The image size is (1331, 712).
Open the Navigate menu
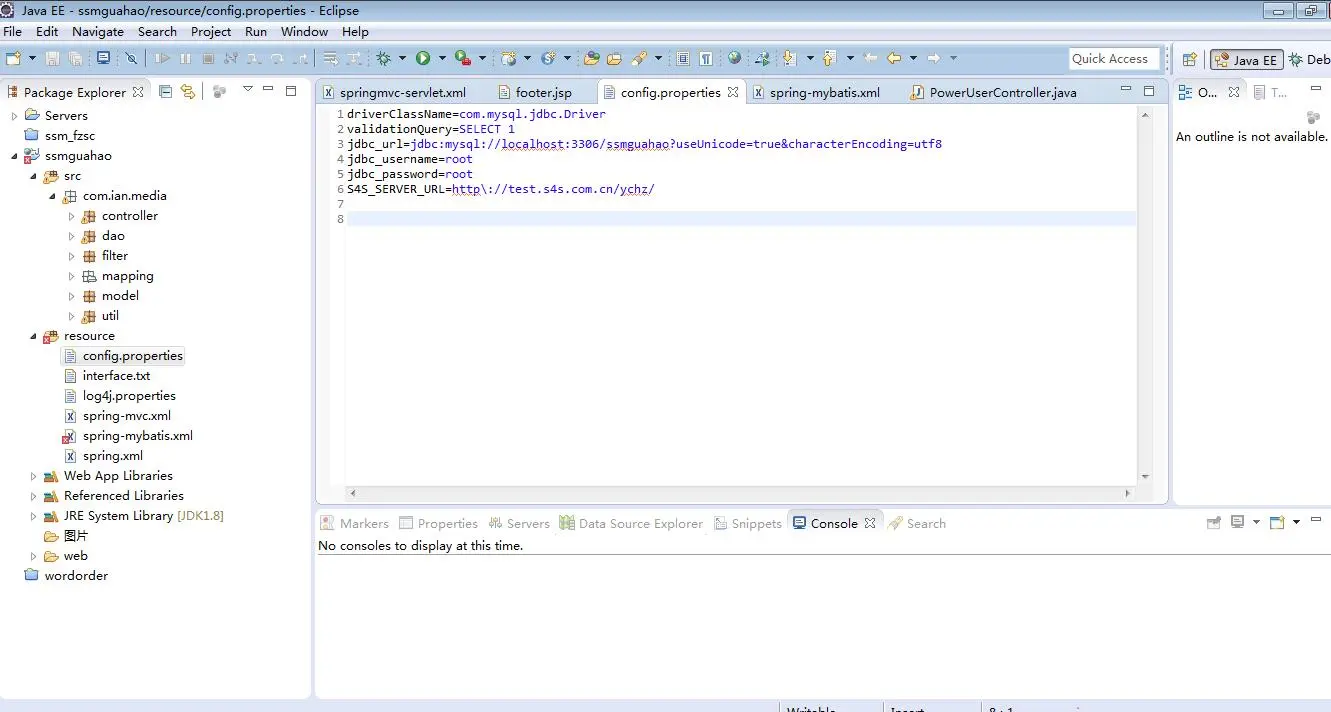click(98, 31)
